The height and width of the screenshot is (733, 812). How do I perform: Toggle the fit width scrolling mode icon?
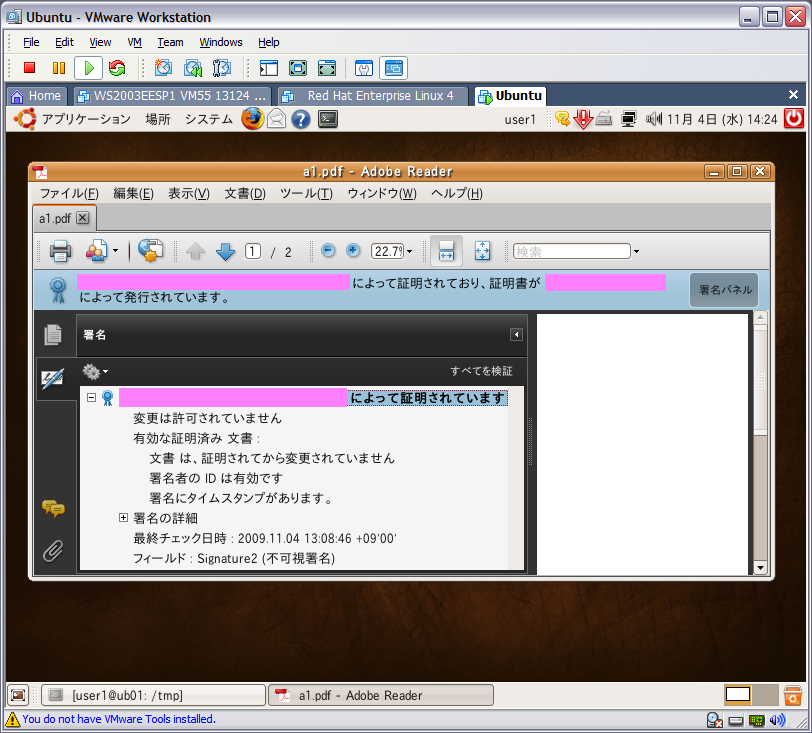click(446, 251)
